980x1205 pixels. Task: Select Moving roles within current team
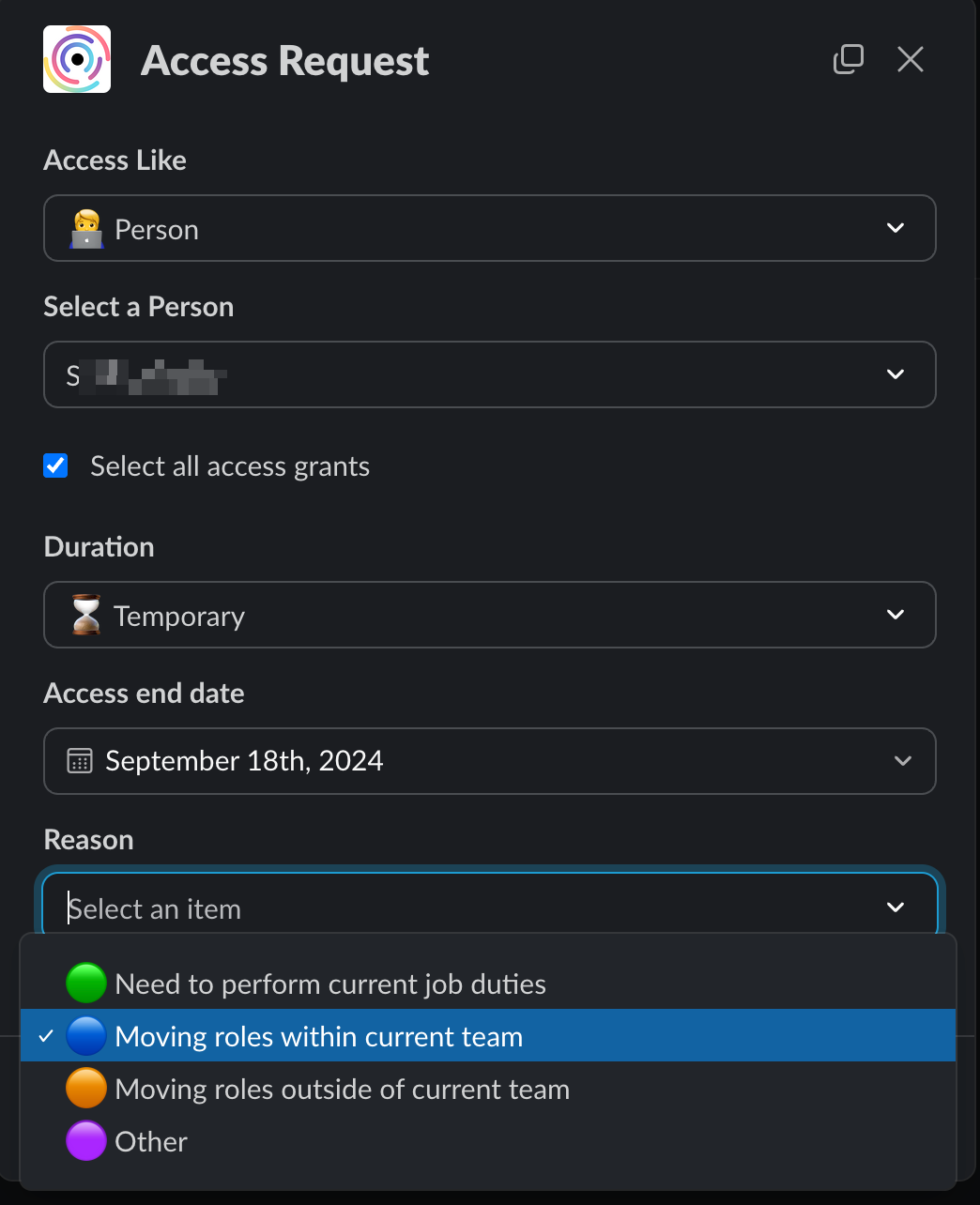(319, 1036)
